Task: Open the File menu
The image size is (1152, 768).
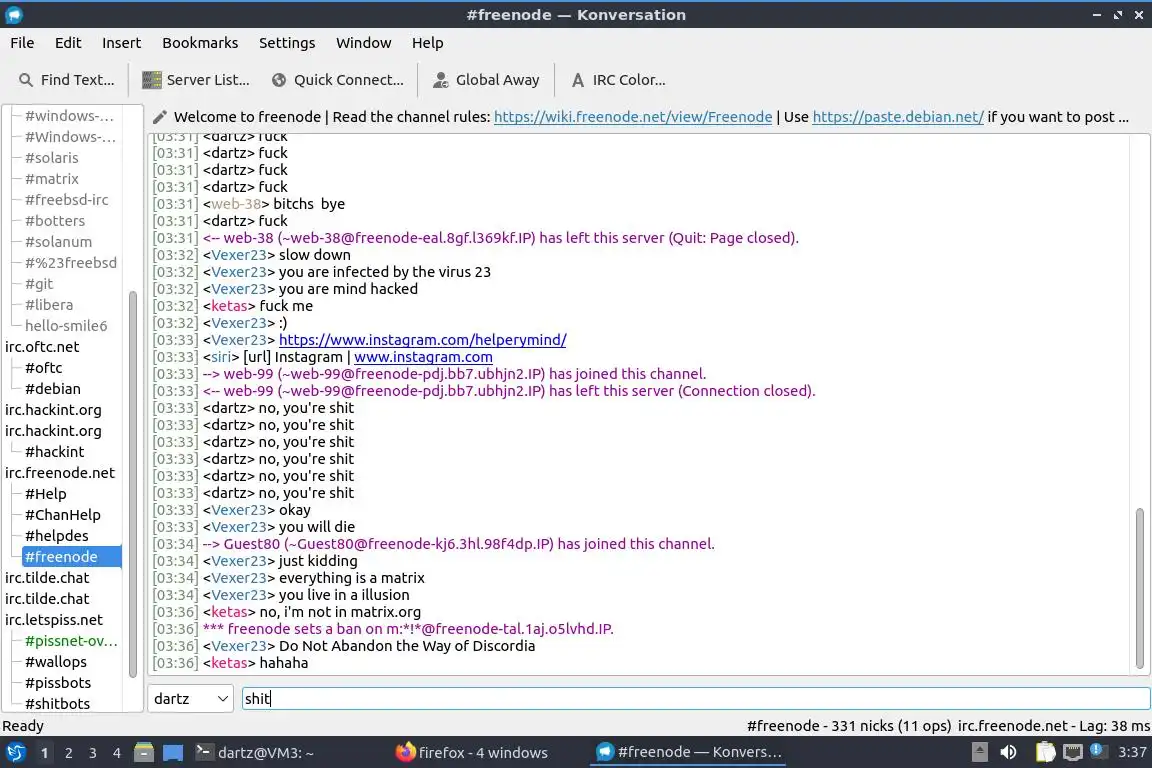Action: tap(22, 43)
